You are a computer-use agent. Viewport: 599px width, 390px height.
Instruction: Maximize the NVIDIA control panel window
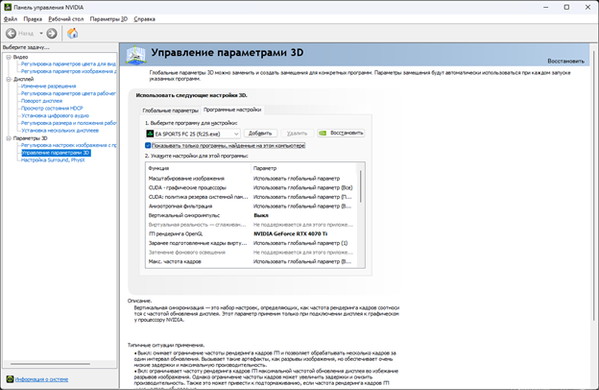point(567,7)
